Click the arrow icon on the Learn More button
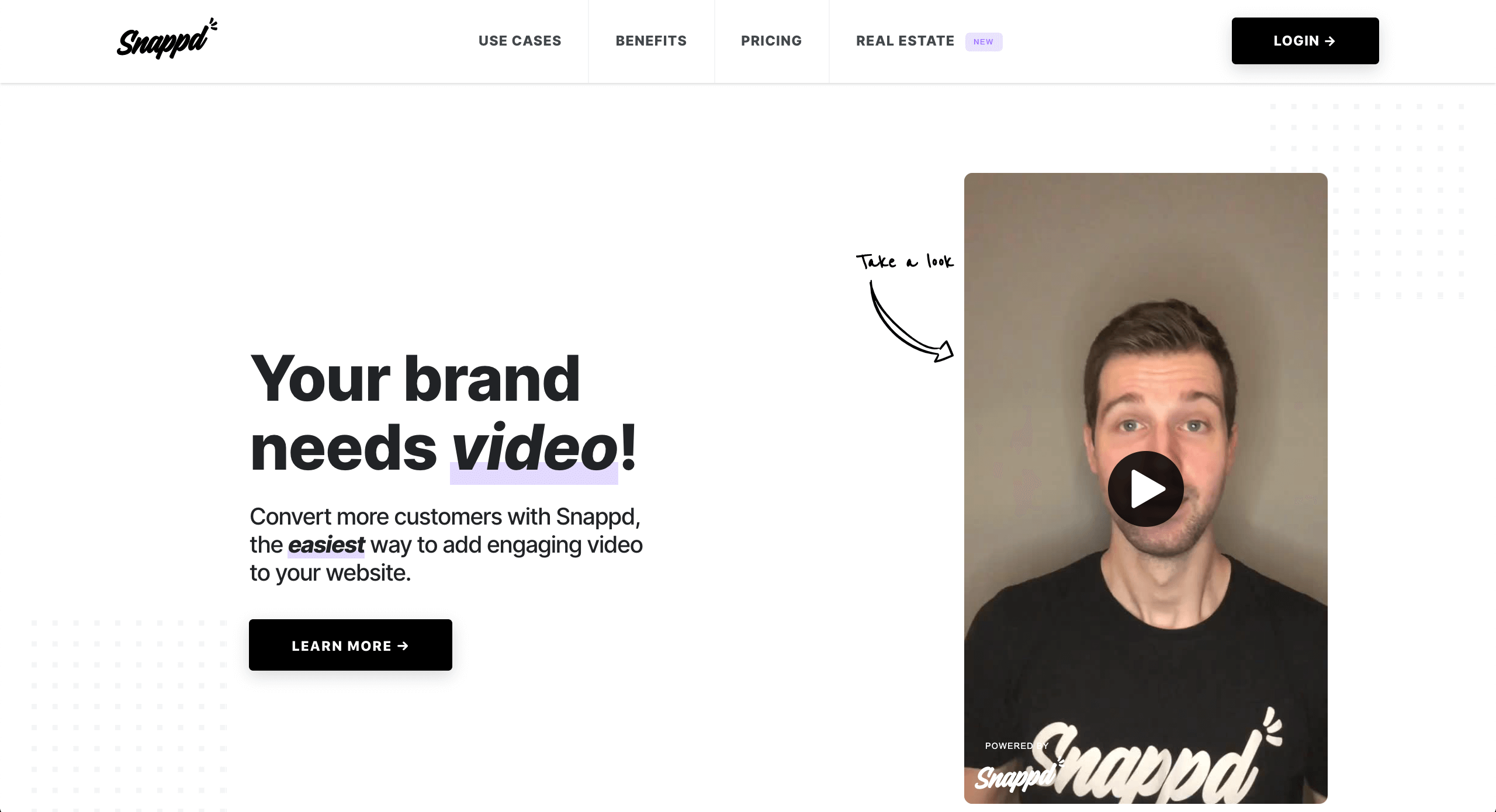1496x812 pixels. coord(403,646)
